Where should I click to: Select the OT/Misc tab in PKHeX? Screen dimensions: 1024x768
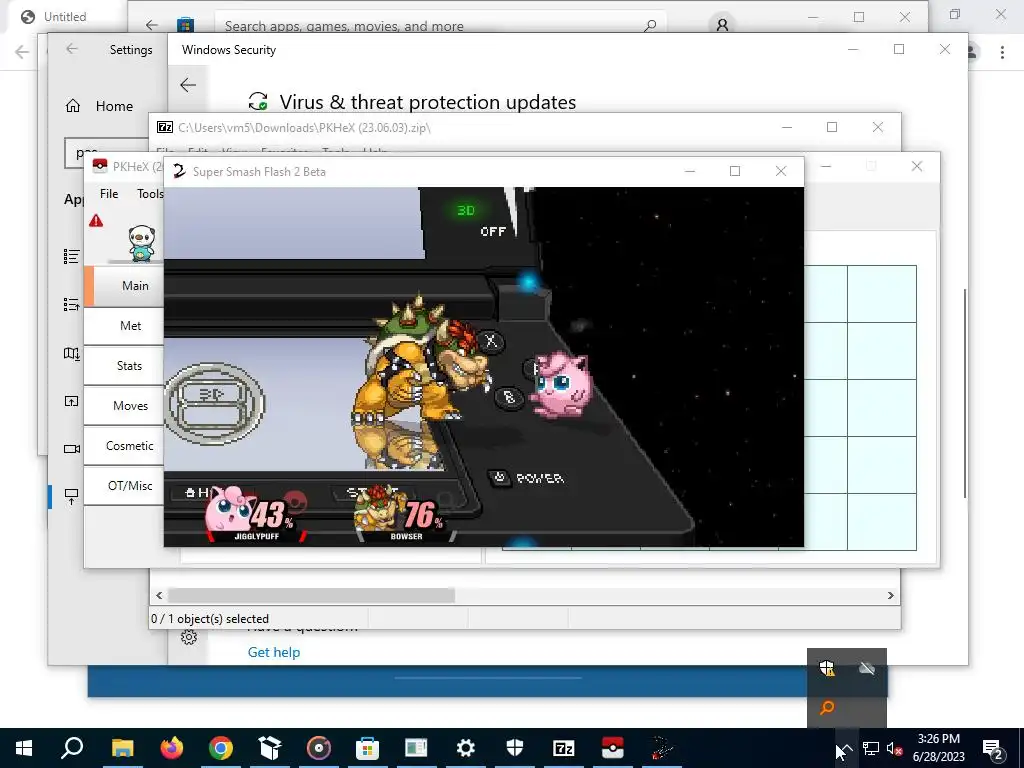(125, 485)
